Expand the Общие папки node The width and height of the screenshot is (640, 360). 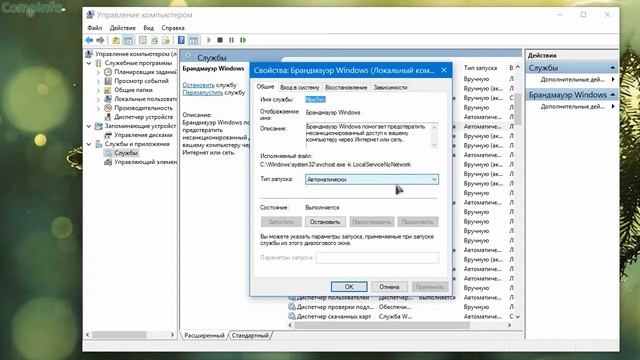[x=98, y=90]
